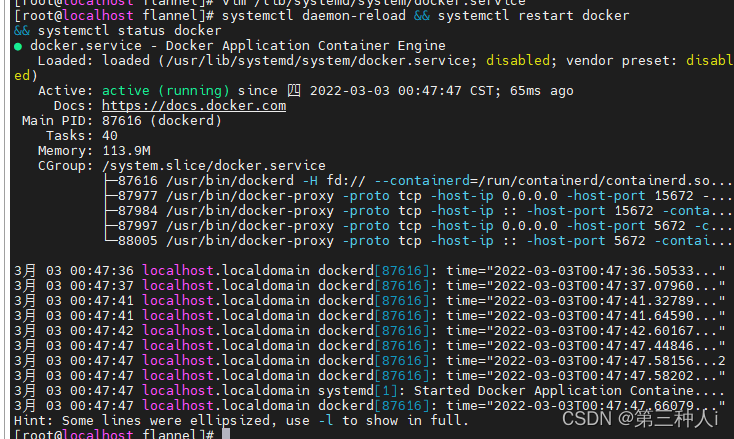Click 'systemctl status docker' command text
The image size is (734, 439).
130,30
